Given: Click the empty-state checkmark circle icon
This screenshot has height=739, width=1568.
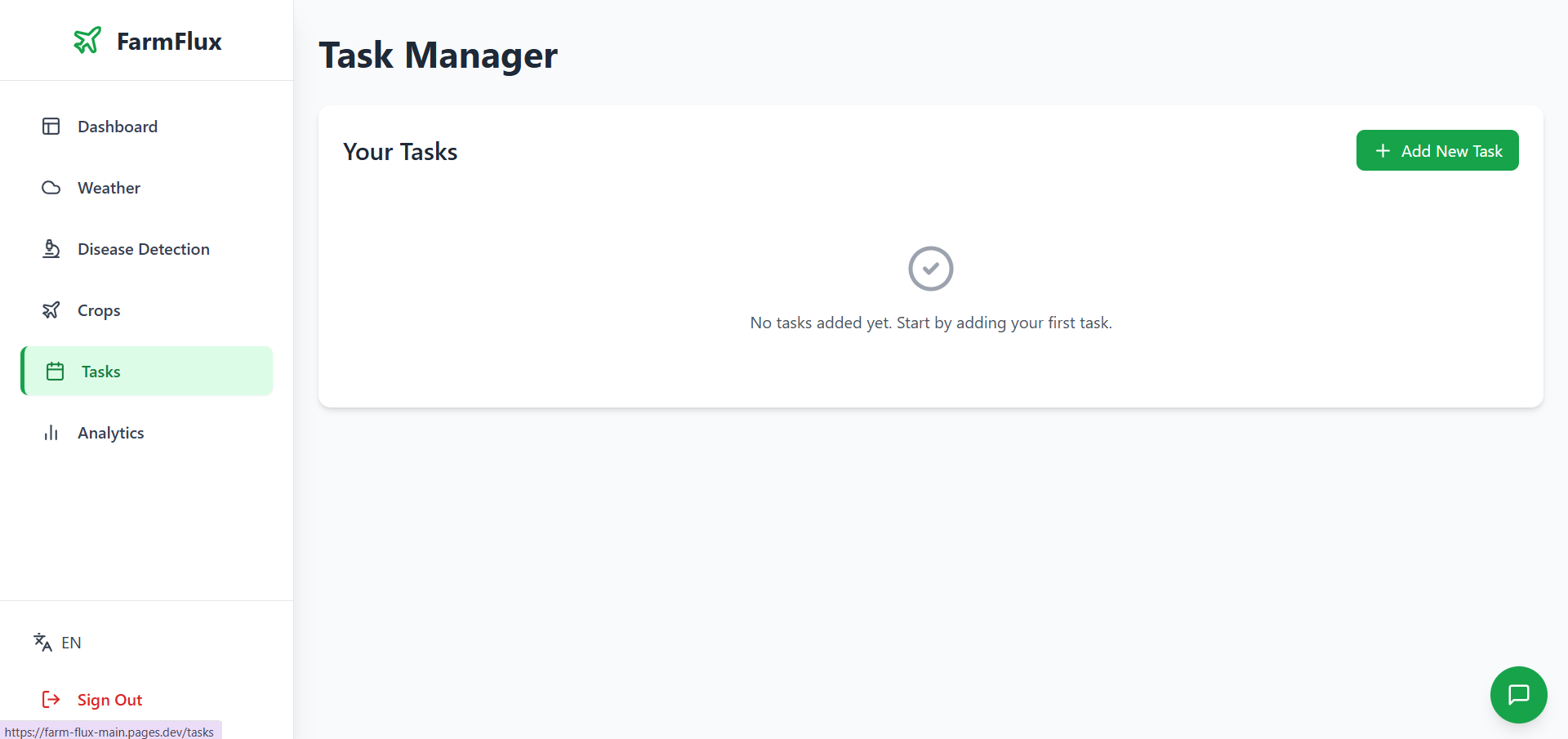Looking at the screenshot, I should (x=931, y=269).
